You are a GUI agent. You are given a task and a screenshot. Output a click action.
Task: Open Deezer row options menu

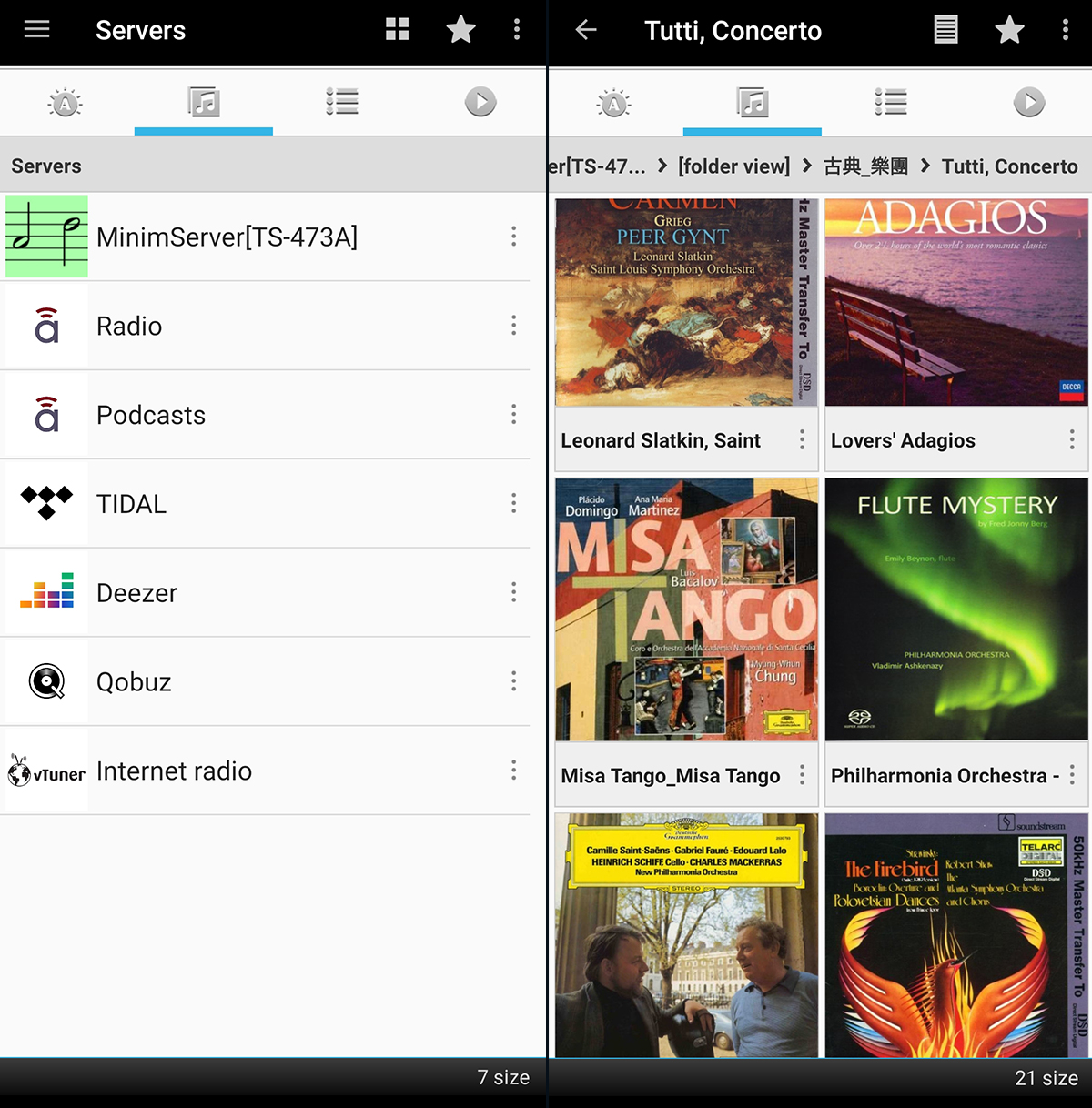point(514,593)
